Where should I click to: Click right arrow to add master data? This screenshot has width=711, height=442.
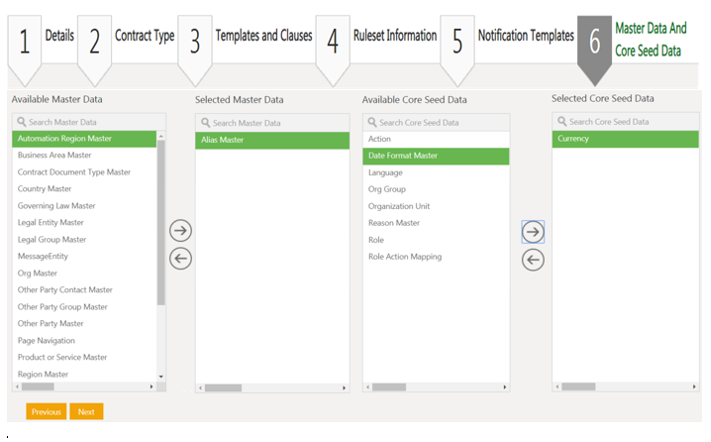(181, 231)
